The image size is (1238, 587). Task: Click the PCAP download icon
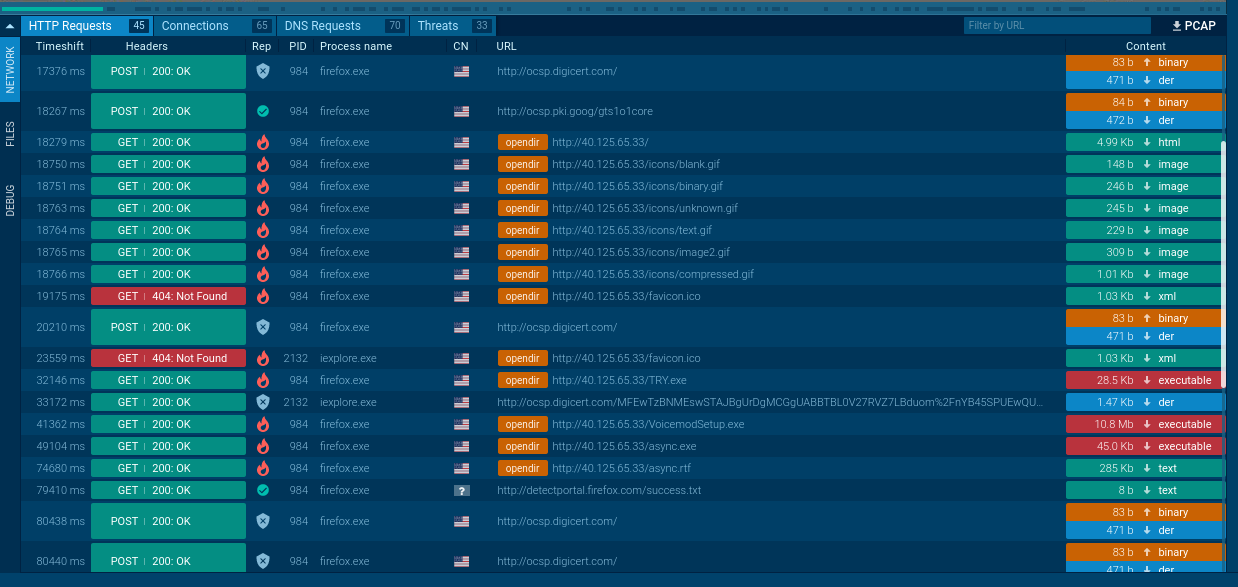(x=1177, y=26)
